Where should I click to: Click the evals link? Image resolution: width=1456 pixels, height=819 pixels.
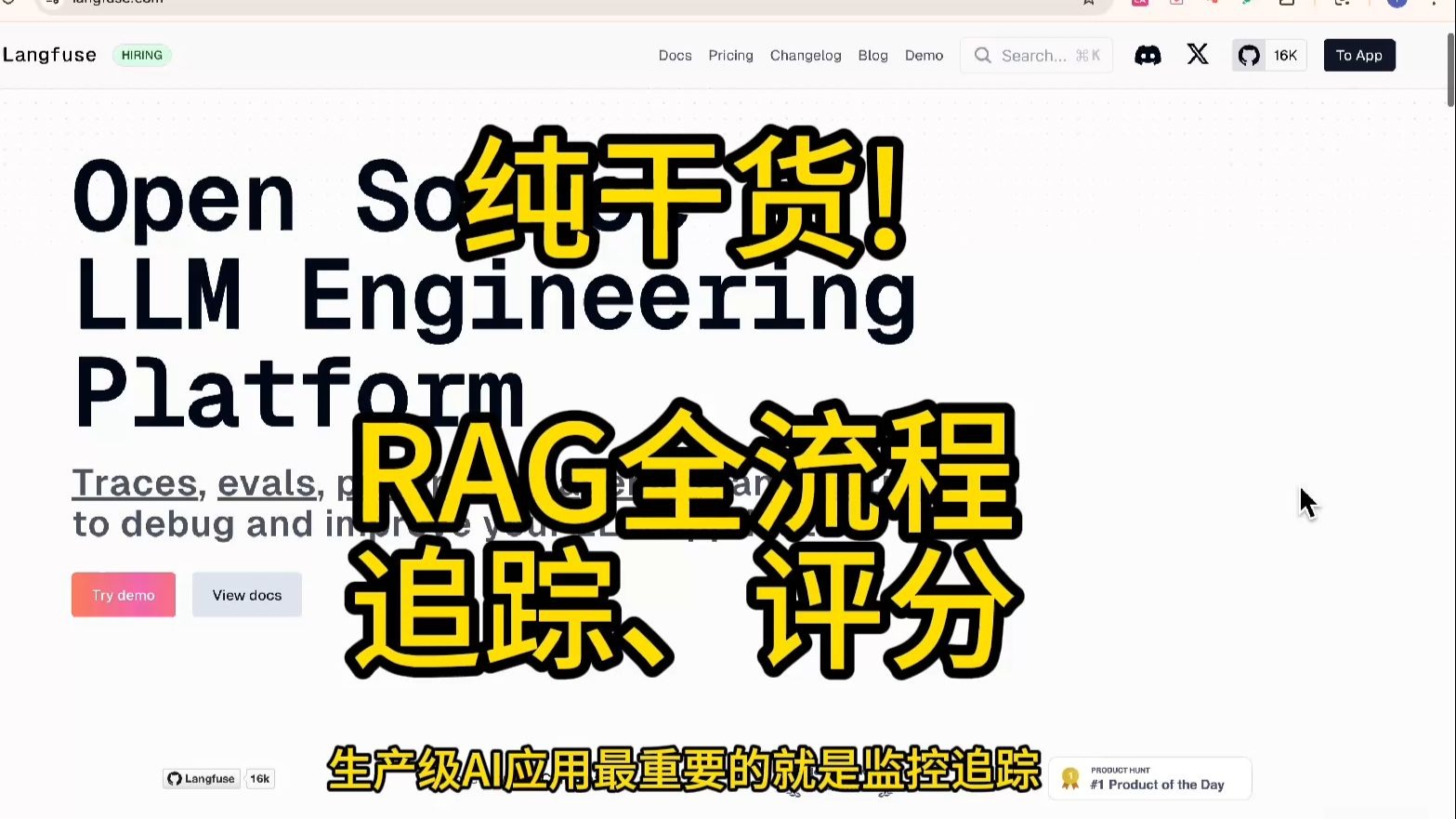pos(266,482)
